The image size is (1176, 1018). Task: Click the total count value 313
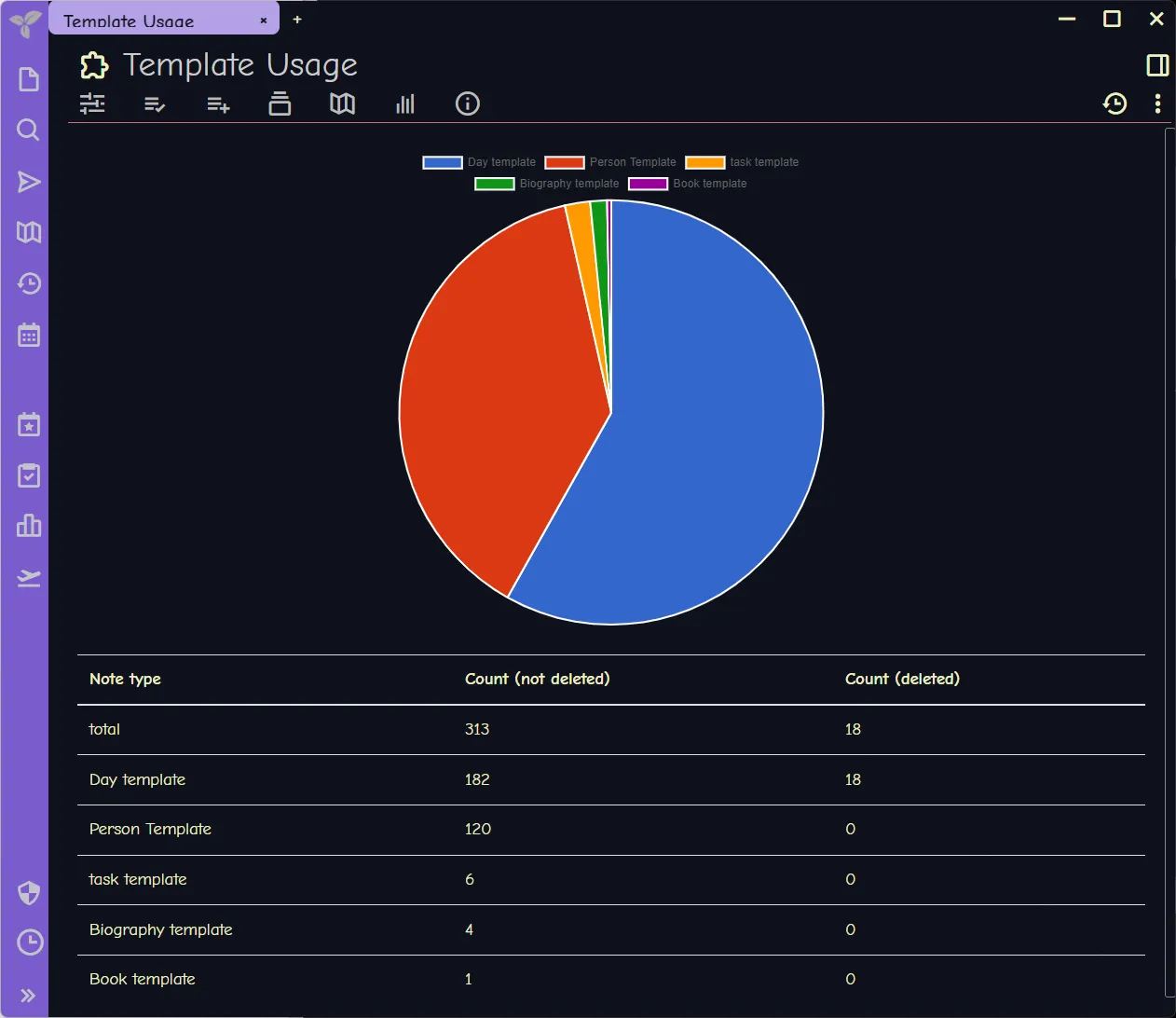[x=477, y=729]
